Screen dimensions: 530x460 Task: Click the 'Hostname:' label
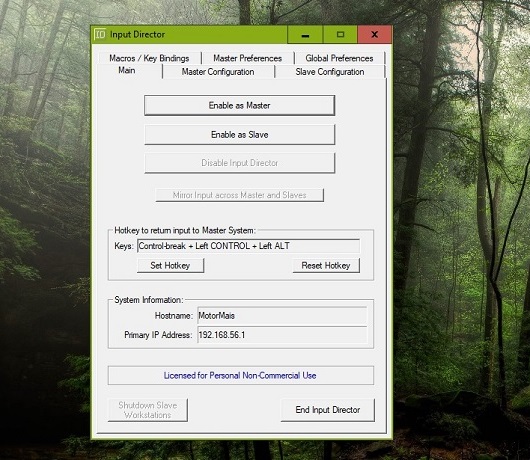coord(174,316)
